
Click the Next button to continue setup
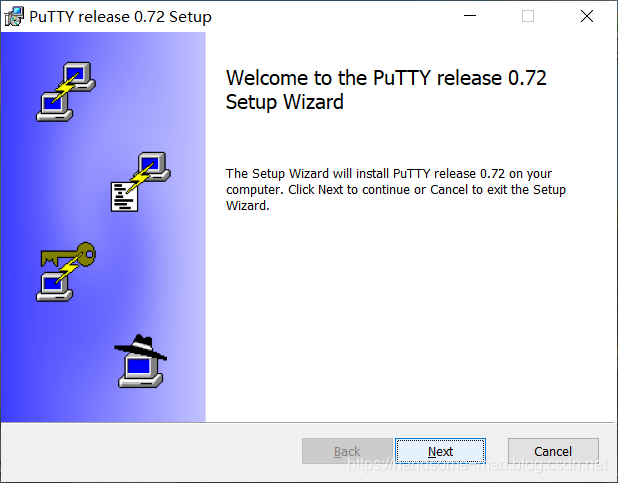(440, 451)
